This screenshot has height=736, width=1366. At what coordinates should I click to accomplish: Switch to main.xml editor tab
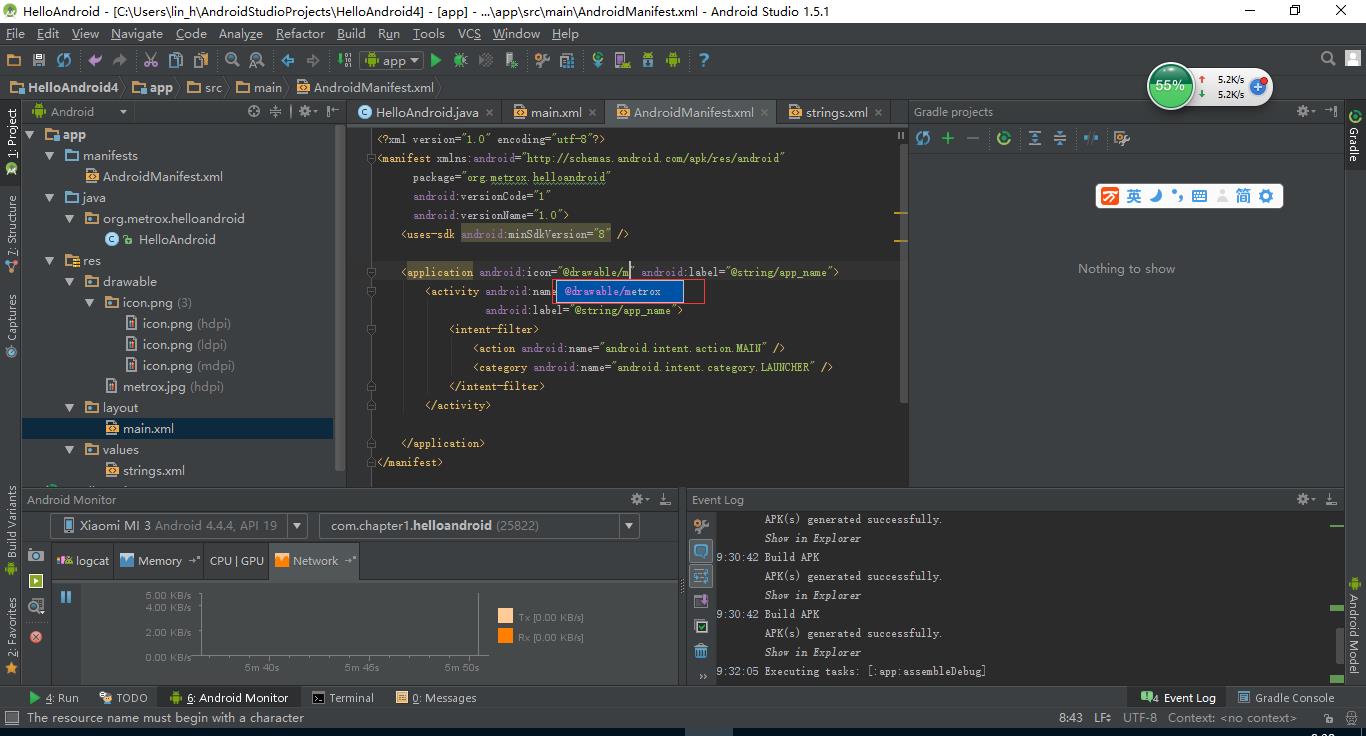point(555,112)
